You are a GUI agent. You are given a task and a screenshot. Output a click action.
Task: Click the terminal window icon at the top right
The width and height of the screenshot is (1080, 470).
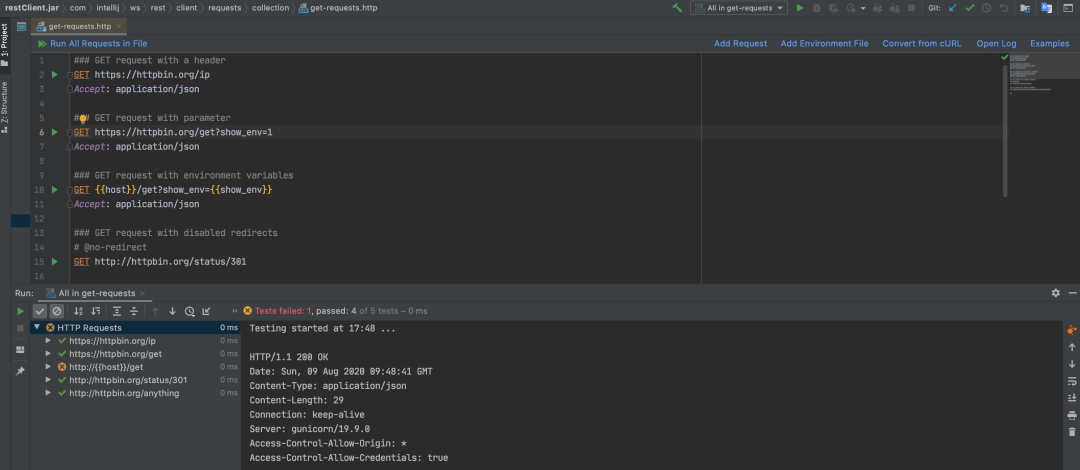(1066, 8)
